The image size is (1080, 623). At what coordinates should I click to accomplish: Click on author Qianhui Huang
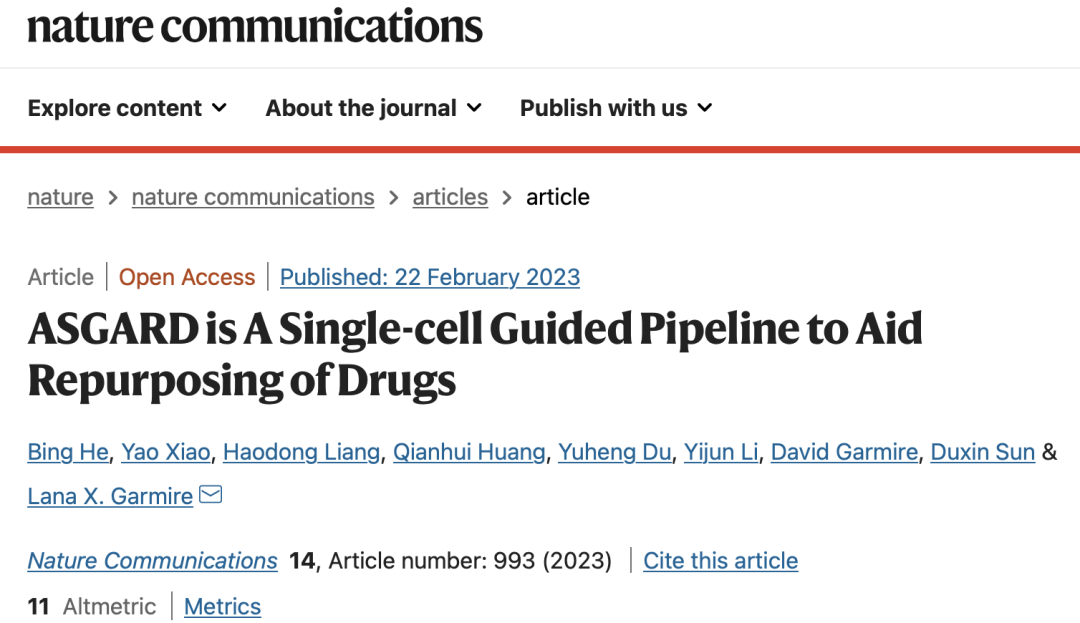(469, 452)
